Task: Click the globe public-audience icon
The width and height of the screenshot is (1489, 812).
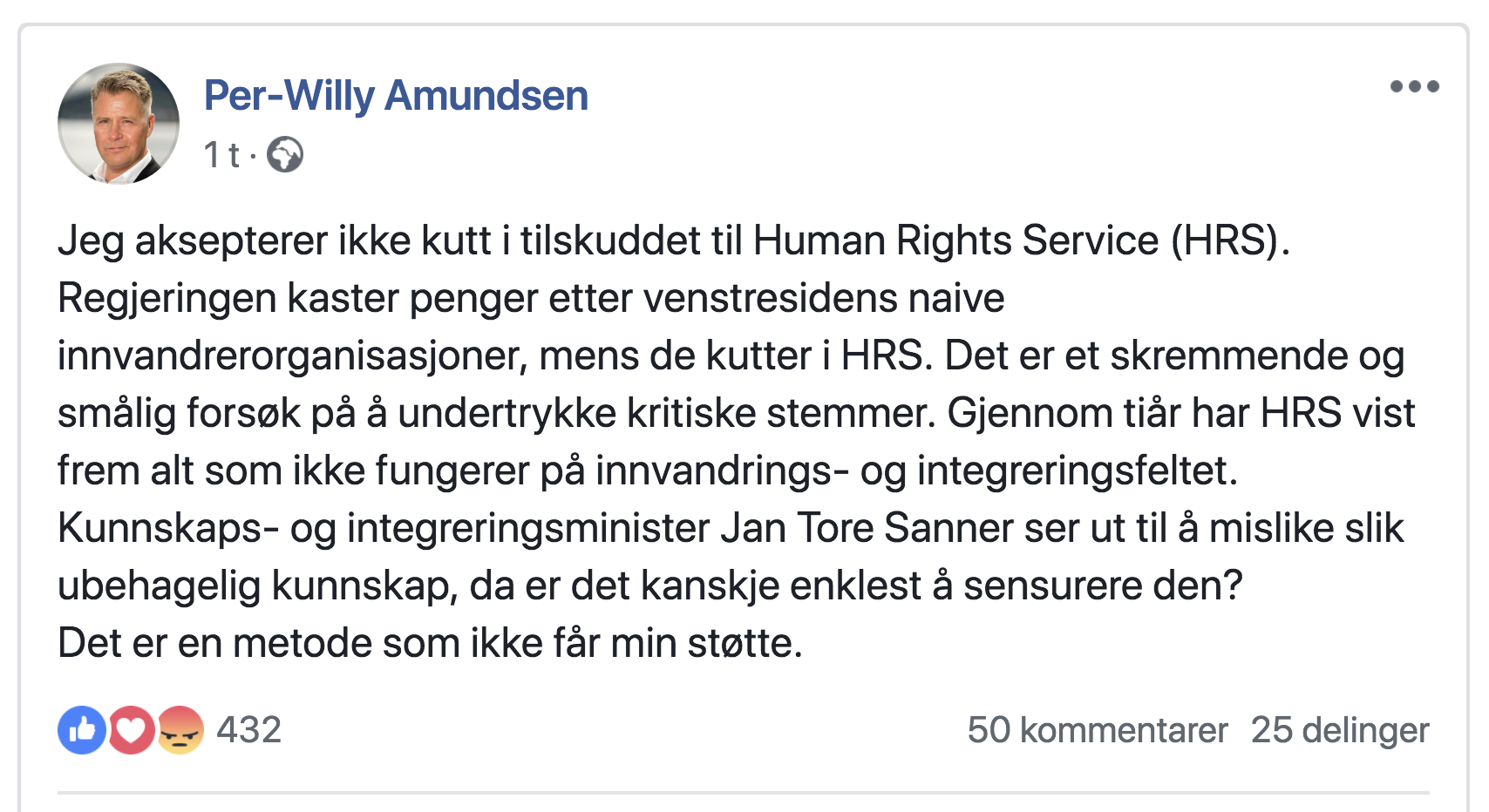Action: (x=285, y=155)
